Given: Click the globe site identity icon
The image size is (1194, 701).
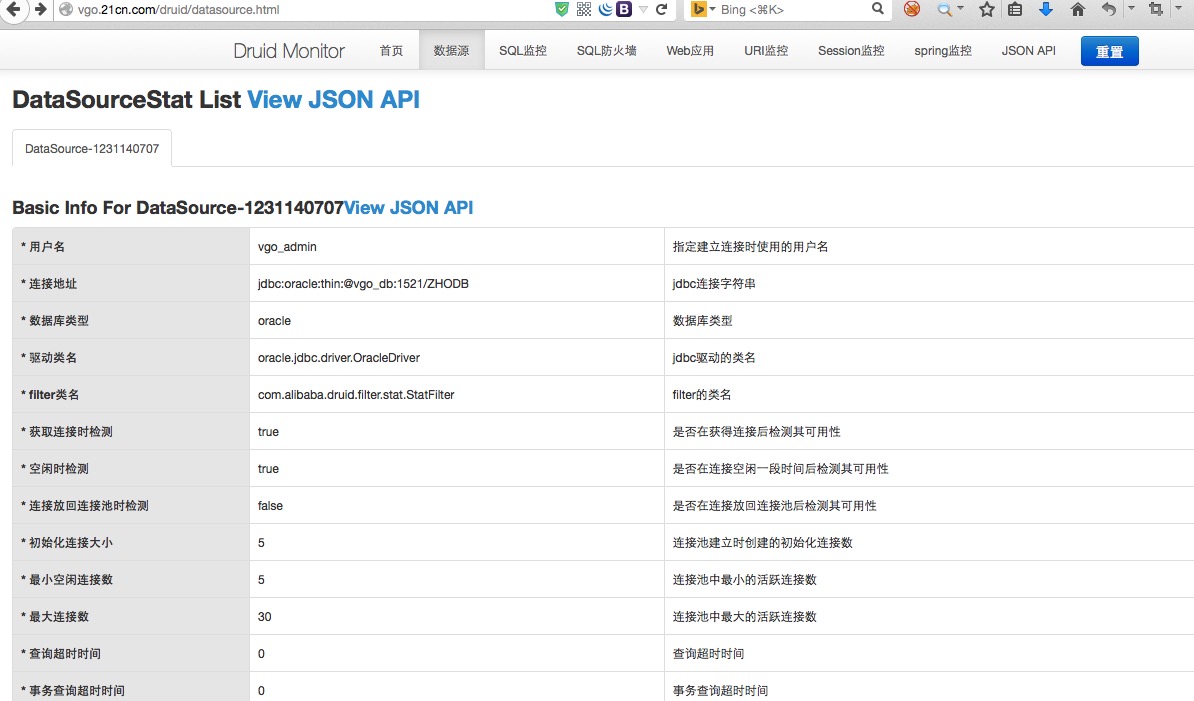Looking at the screenshot, I should coord(66,10).
